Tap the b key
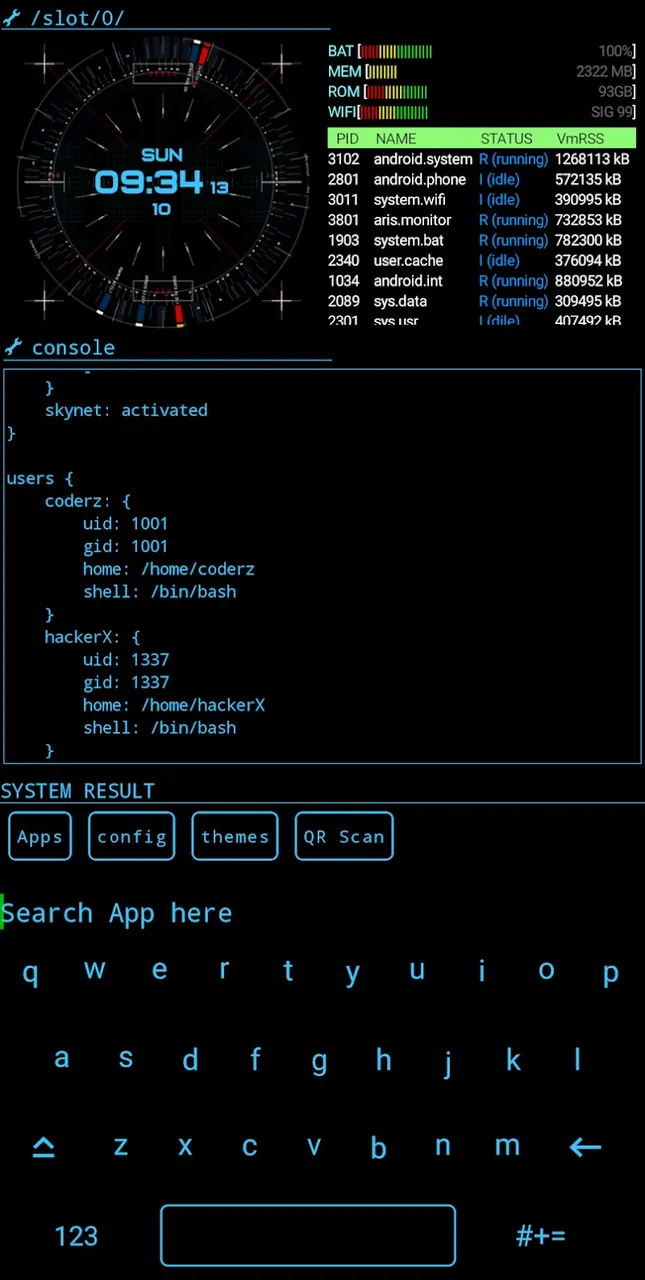The height and width of the screenshot is (1280, 645). pos(378,1146)
